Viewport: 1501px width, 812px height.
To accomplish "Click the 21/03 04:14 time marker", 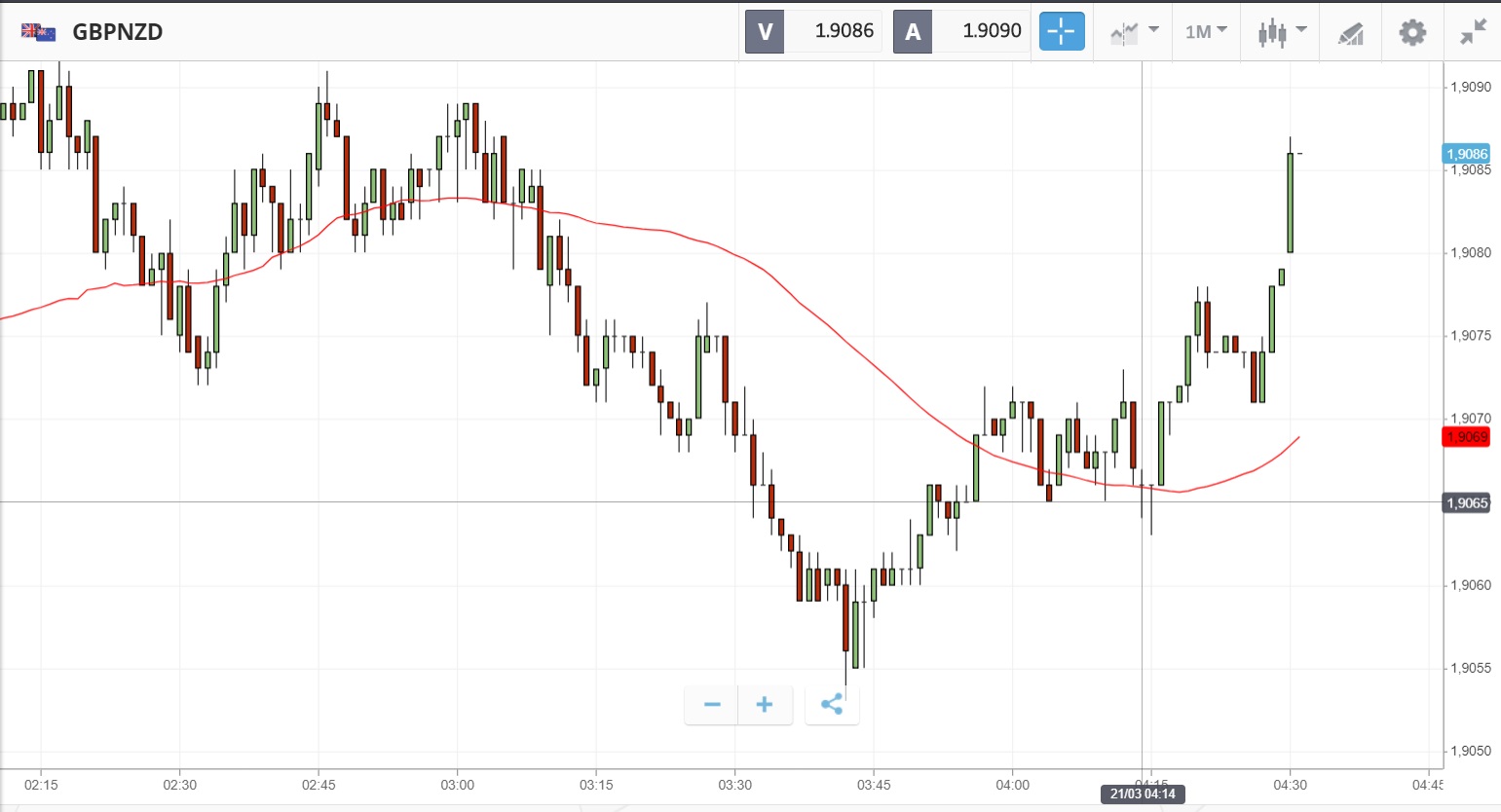I will click(x=1143, y=794).
